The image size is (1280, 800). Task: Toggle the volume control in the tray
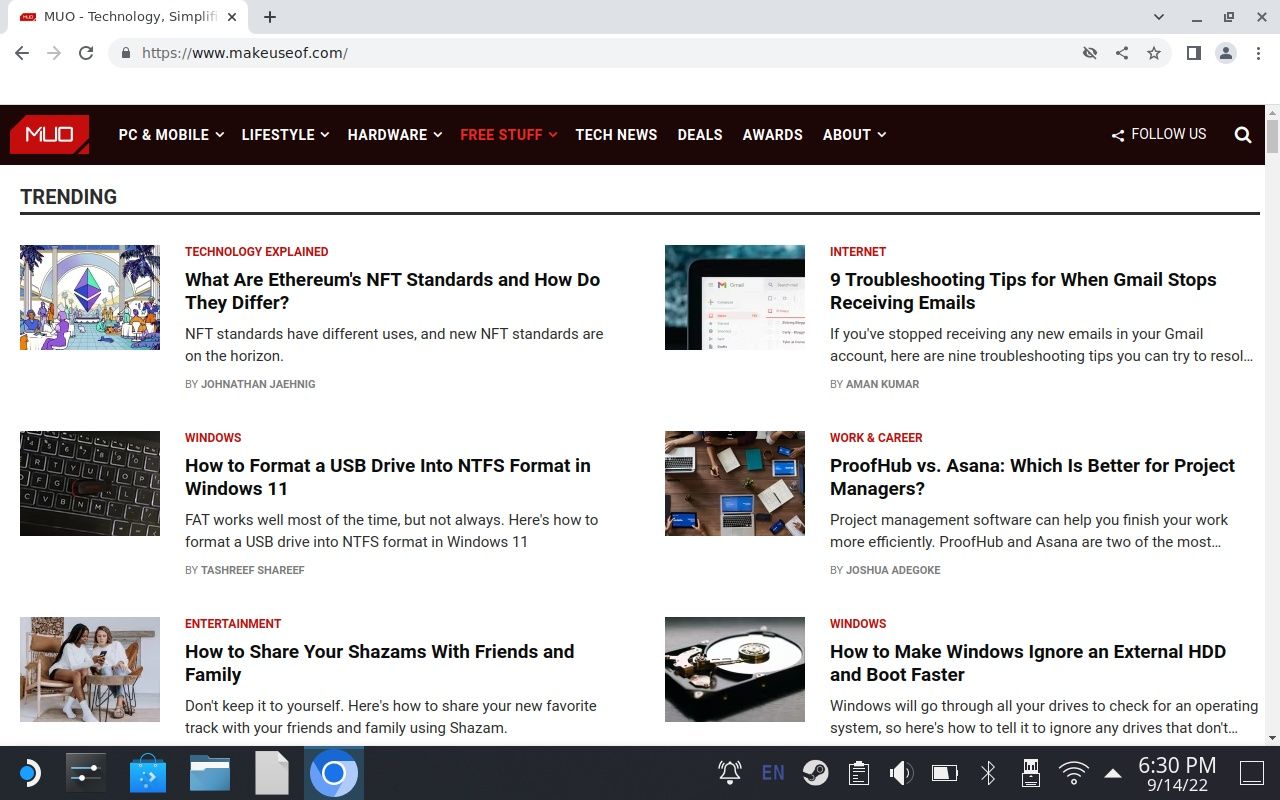tap(901, 772)
